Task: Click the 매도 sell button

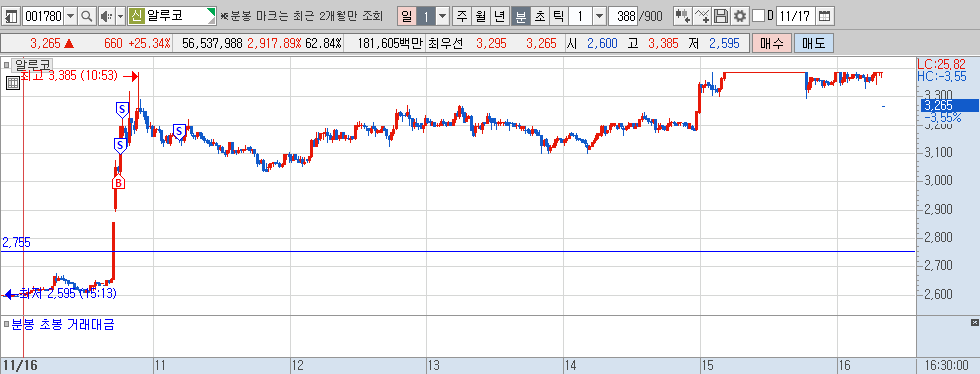Action: click(x=814, y=44)
